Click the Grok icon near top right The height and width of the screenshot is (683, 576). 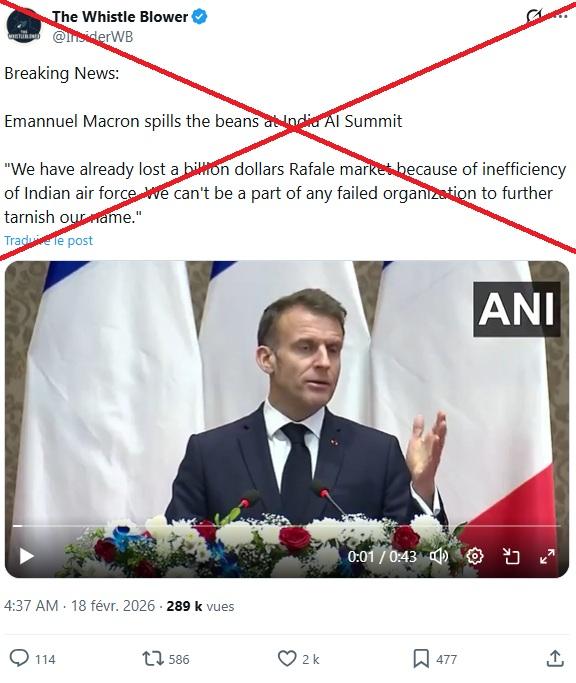(534, 17)
